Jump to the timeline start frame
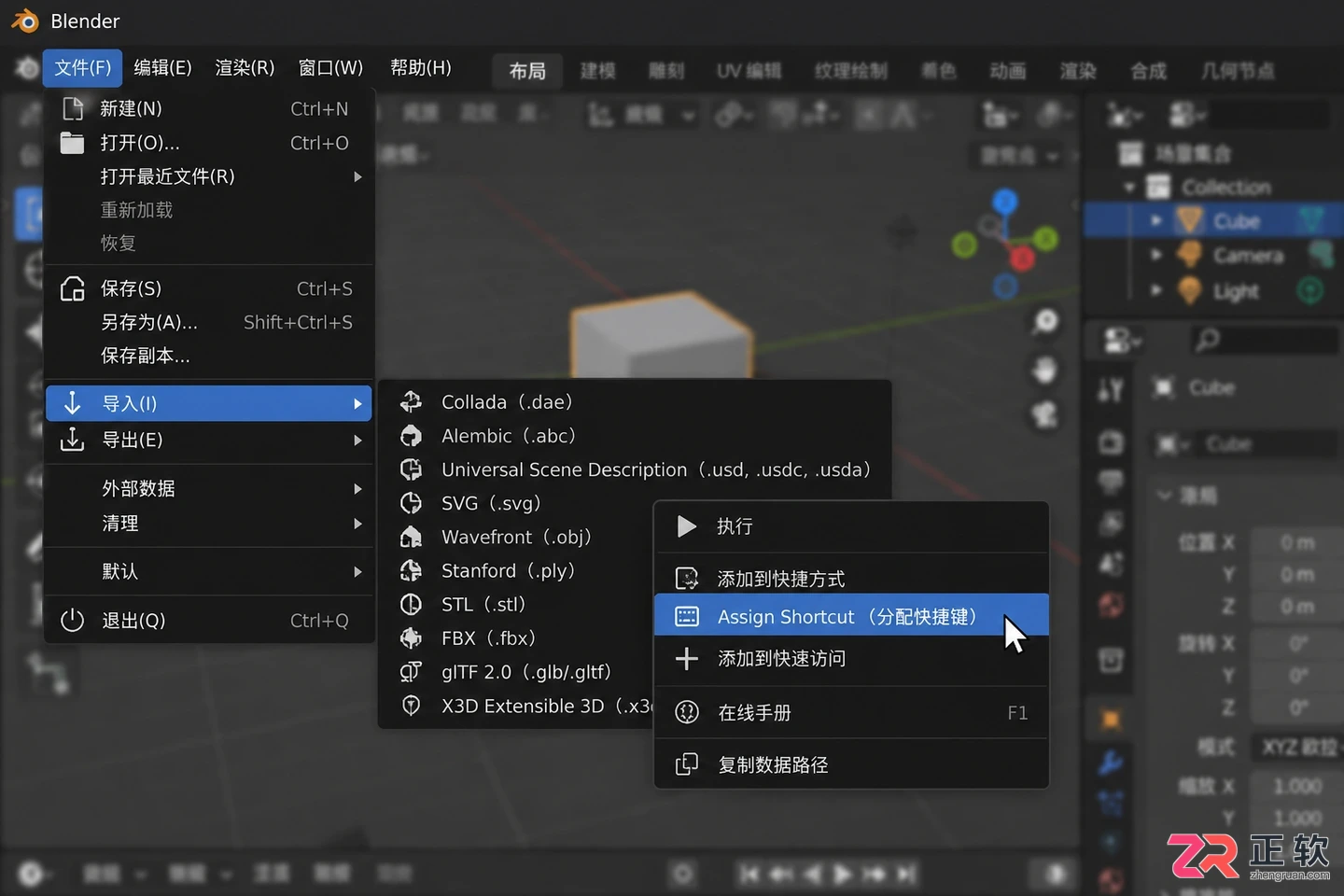The height and width of the screenshot is (896, 1344). [749, 874]
